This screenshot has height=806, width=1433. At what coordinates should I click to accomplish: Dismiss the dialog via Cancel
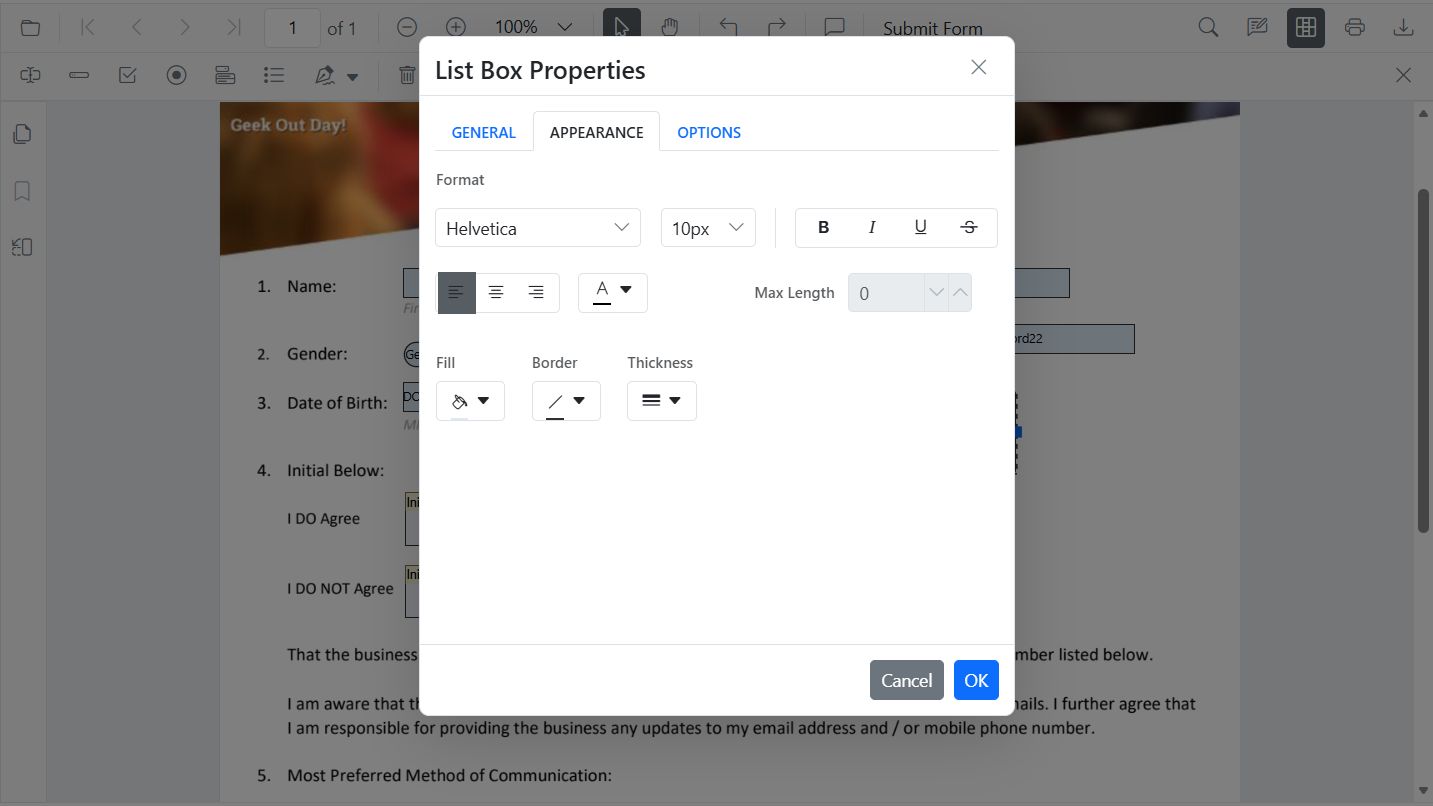906,679
